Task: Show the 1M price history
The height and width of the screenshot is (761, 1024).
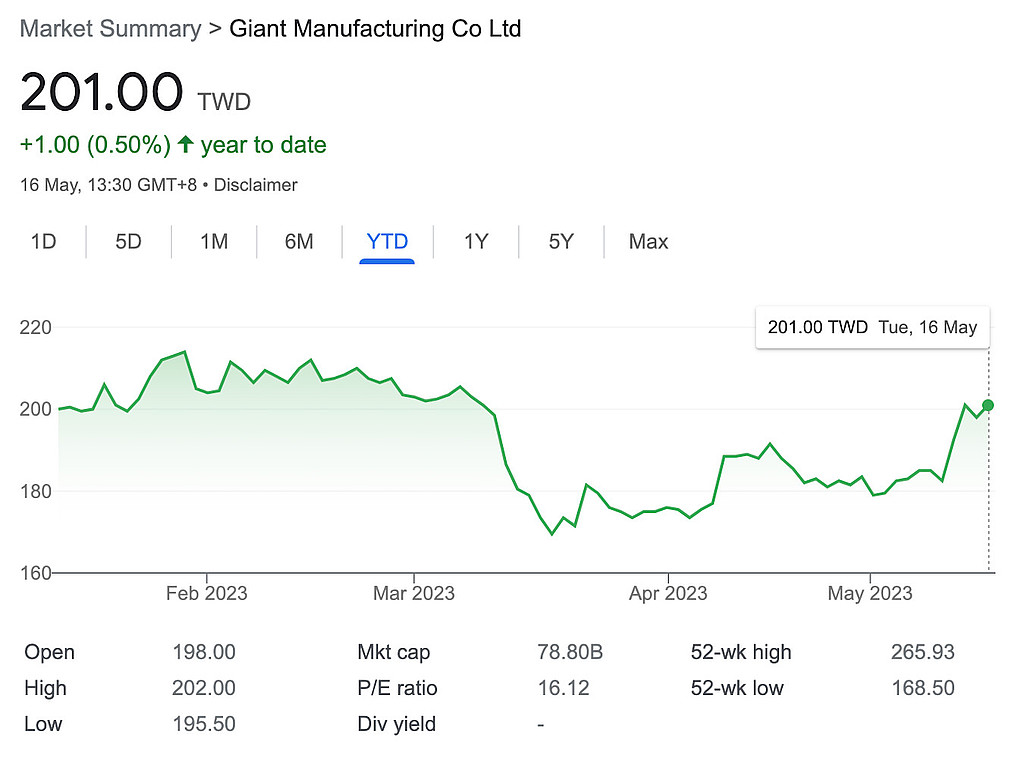Action: 214,242
